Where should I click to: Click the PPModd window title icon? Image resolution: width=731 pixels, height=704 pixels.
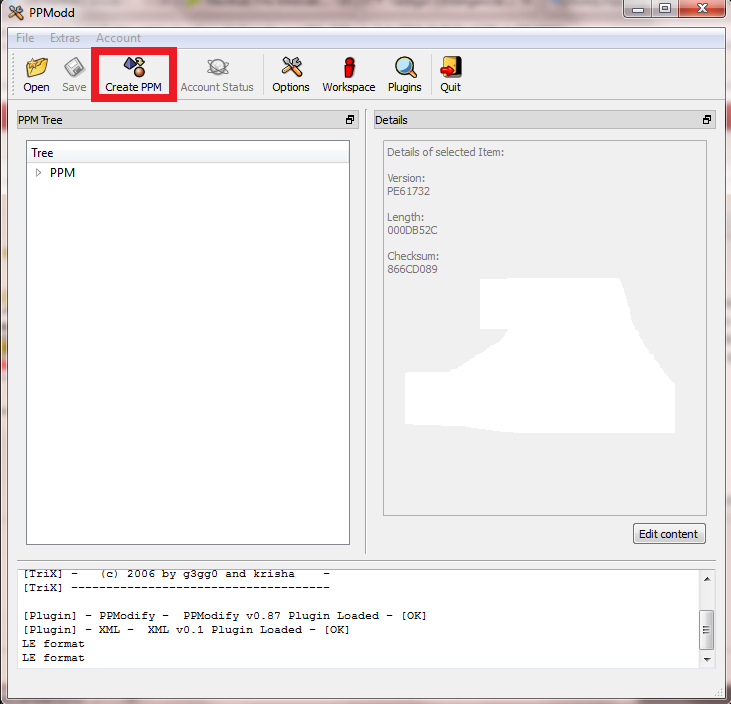16,13
